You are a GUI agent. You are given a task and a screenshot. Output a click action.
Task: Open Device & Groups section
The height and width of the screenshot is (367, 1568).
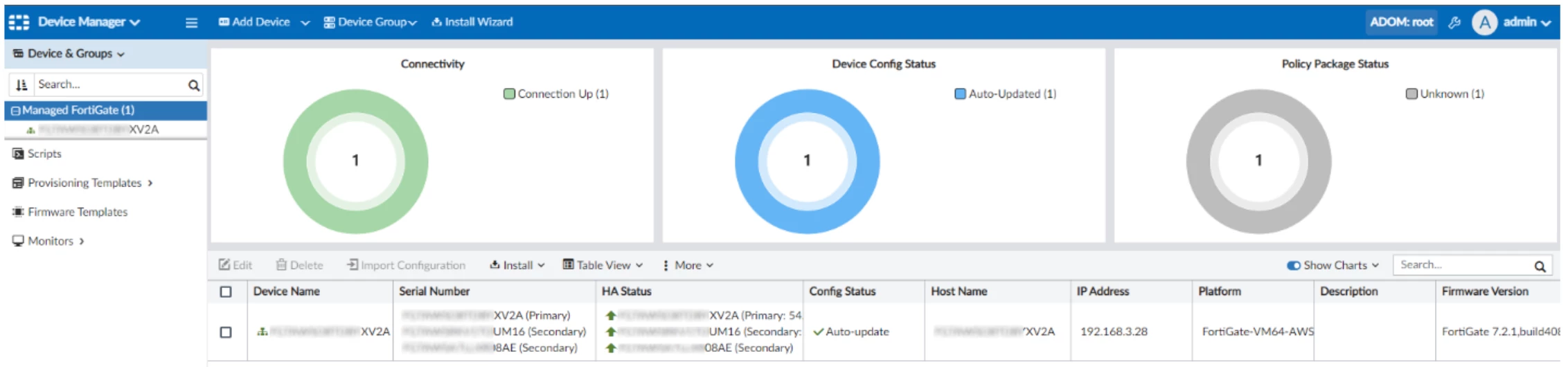[x=69, y=53]
